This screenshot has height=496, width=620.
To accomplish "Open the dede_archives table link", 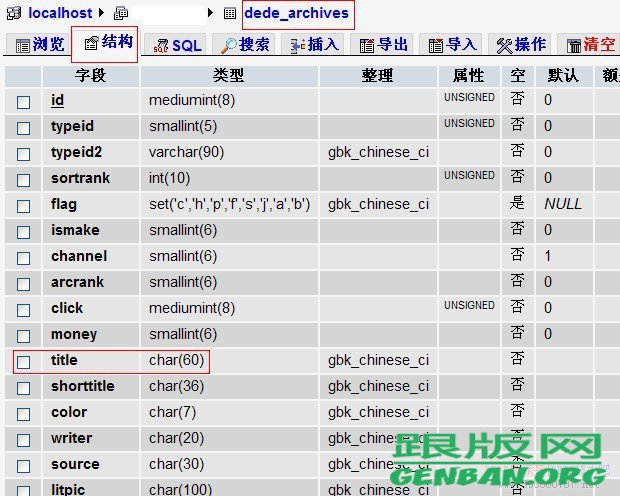I will pyautogui.click(x=297, y=14).
